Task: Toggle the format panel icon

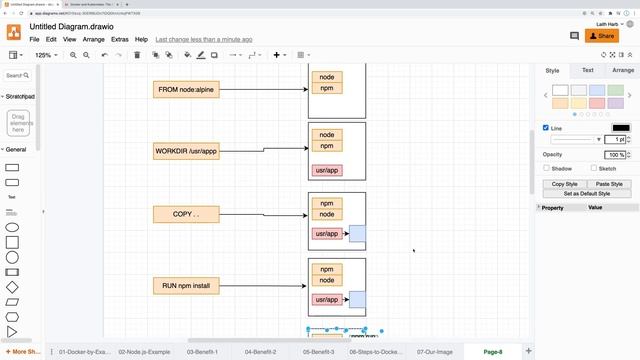Action: coord(621,55)
